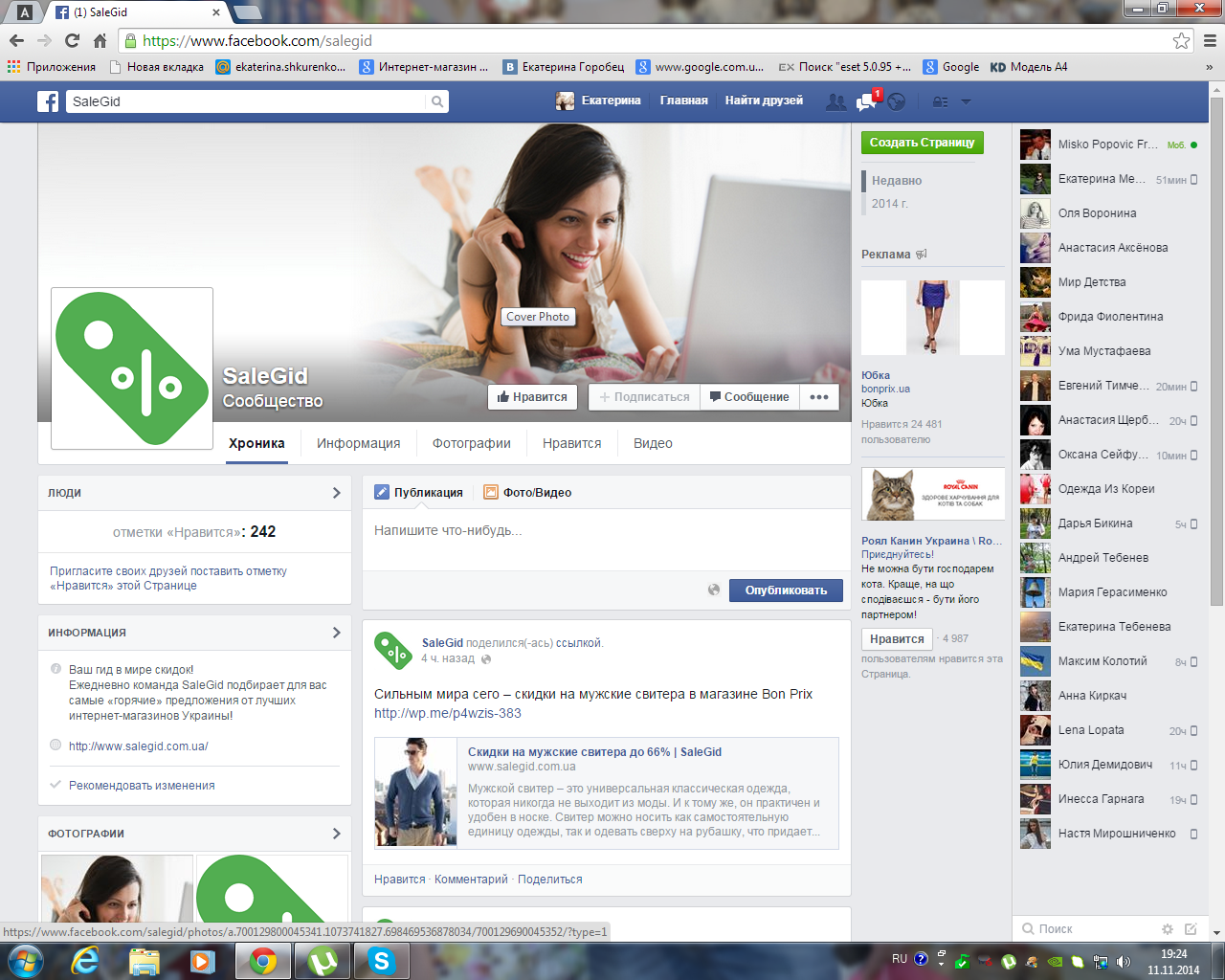Open the SaleGid avatar on the shared post
1225x980 pixels.
click(x=392, y=651)
